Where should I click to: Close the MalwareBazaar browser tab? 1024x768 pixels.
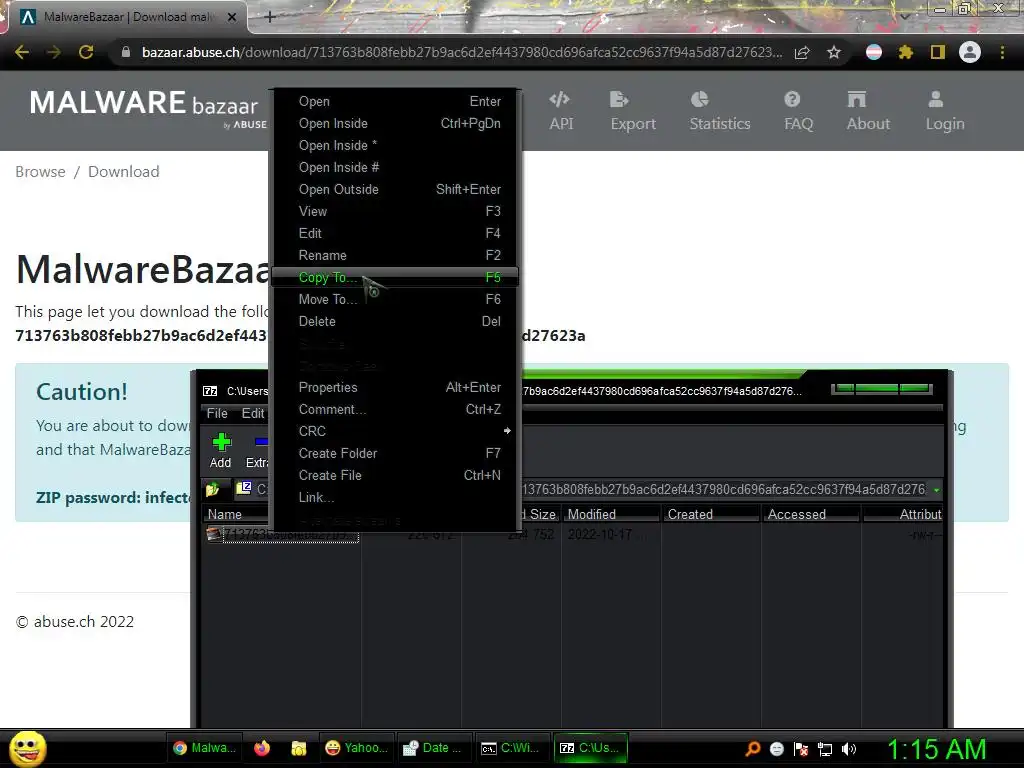coord(232,17)
